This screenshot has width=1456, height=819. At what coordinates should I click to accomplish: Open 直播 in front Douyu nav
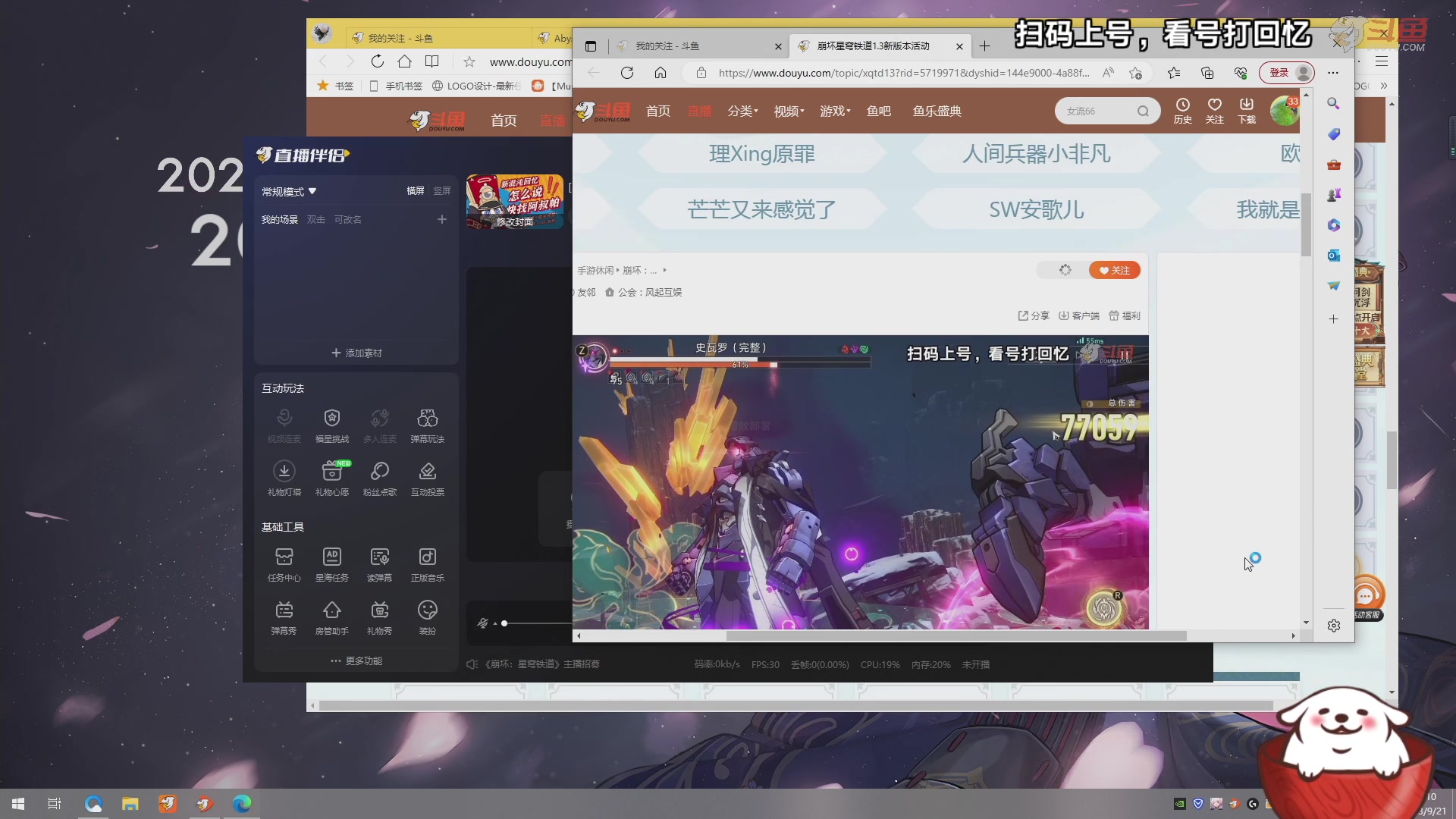700,111
